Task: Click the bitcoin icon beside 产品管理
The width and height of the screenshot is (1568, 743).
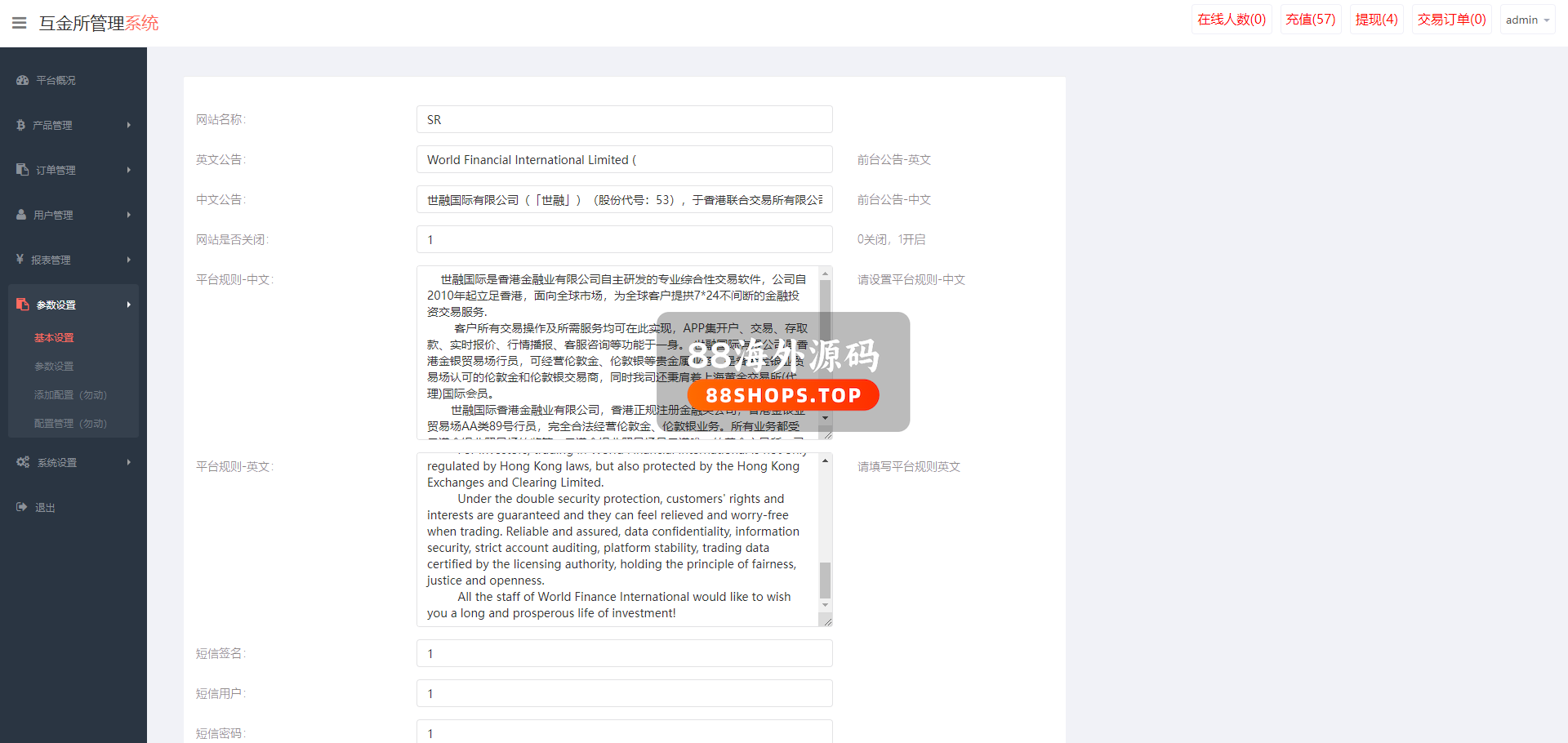Action: [20, 125]
